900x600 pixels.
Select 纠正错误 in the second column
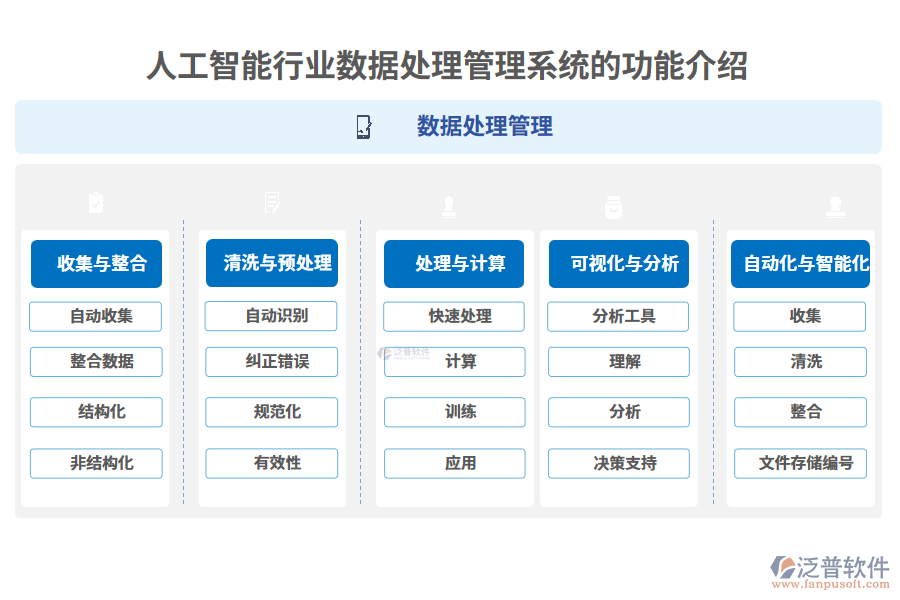[x=271, y=362]
